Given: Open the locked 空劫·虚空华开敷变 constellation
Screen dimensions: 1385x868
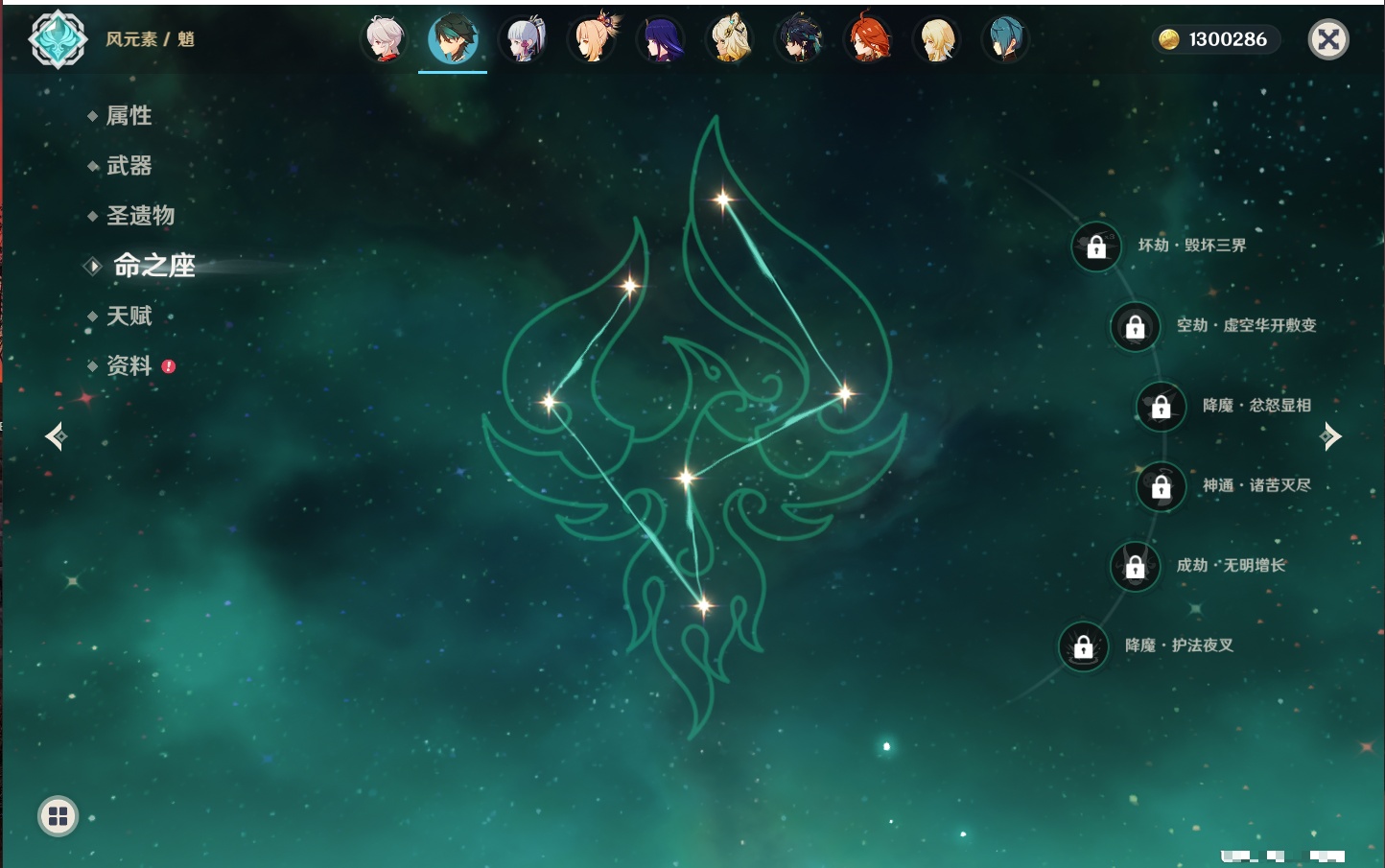Looking at the screenshot, I should pos(1135,327).
